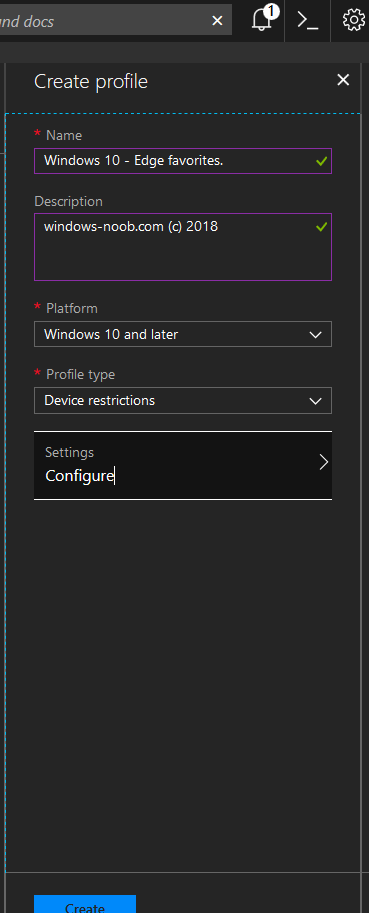
Task: Click the Configure text in Settings
Action: point(80,476)
